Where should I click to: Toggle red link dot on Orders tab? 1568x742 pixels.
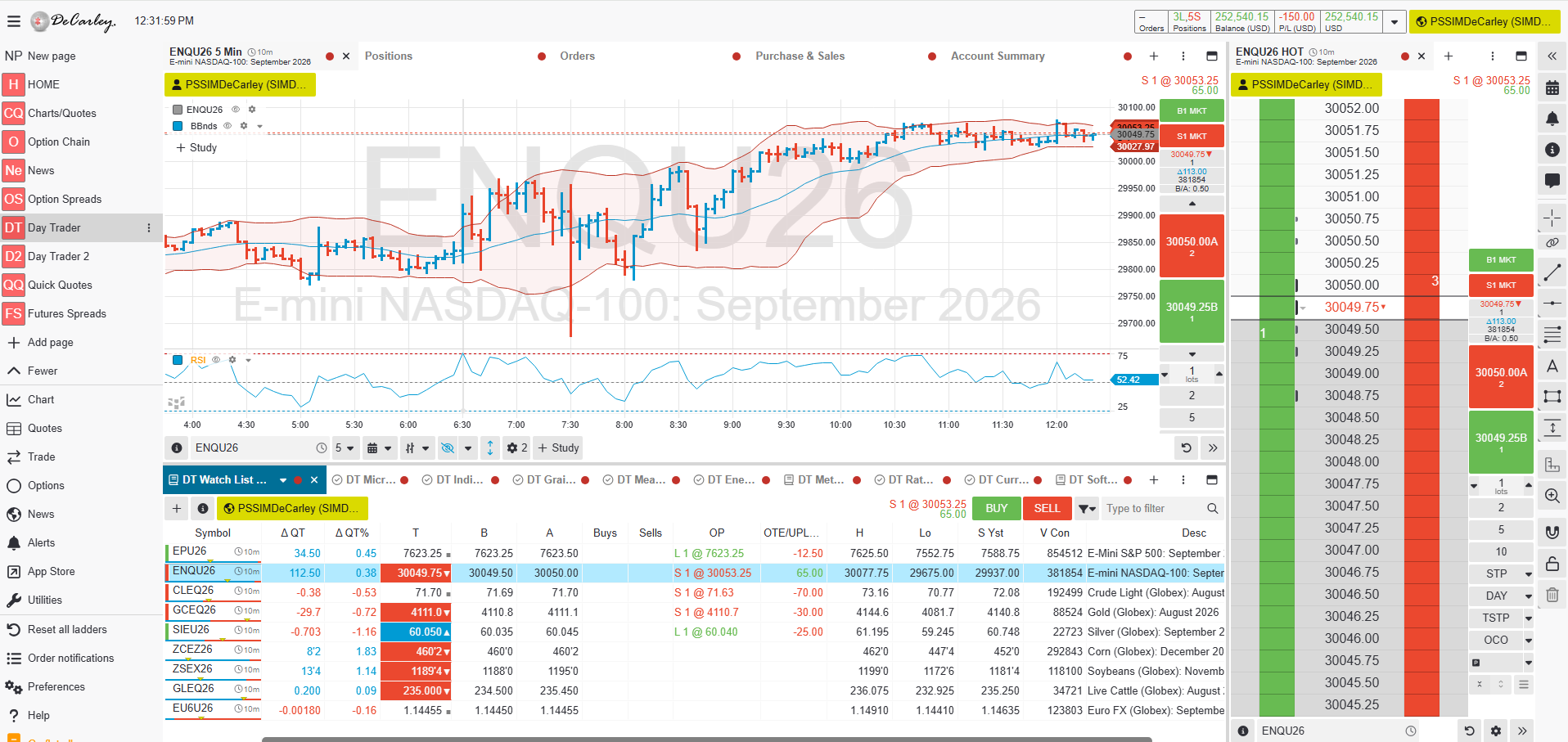click(x=737, y=56)
